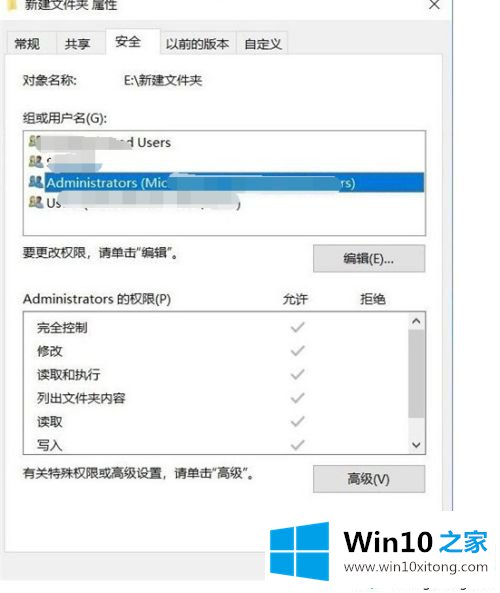Open advanced settings with 高级(V) button

pyautogui.click(x=369, y=479)
